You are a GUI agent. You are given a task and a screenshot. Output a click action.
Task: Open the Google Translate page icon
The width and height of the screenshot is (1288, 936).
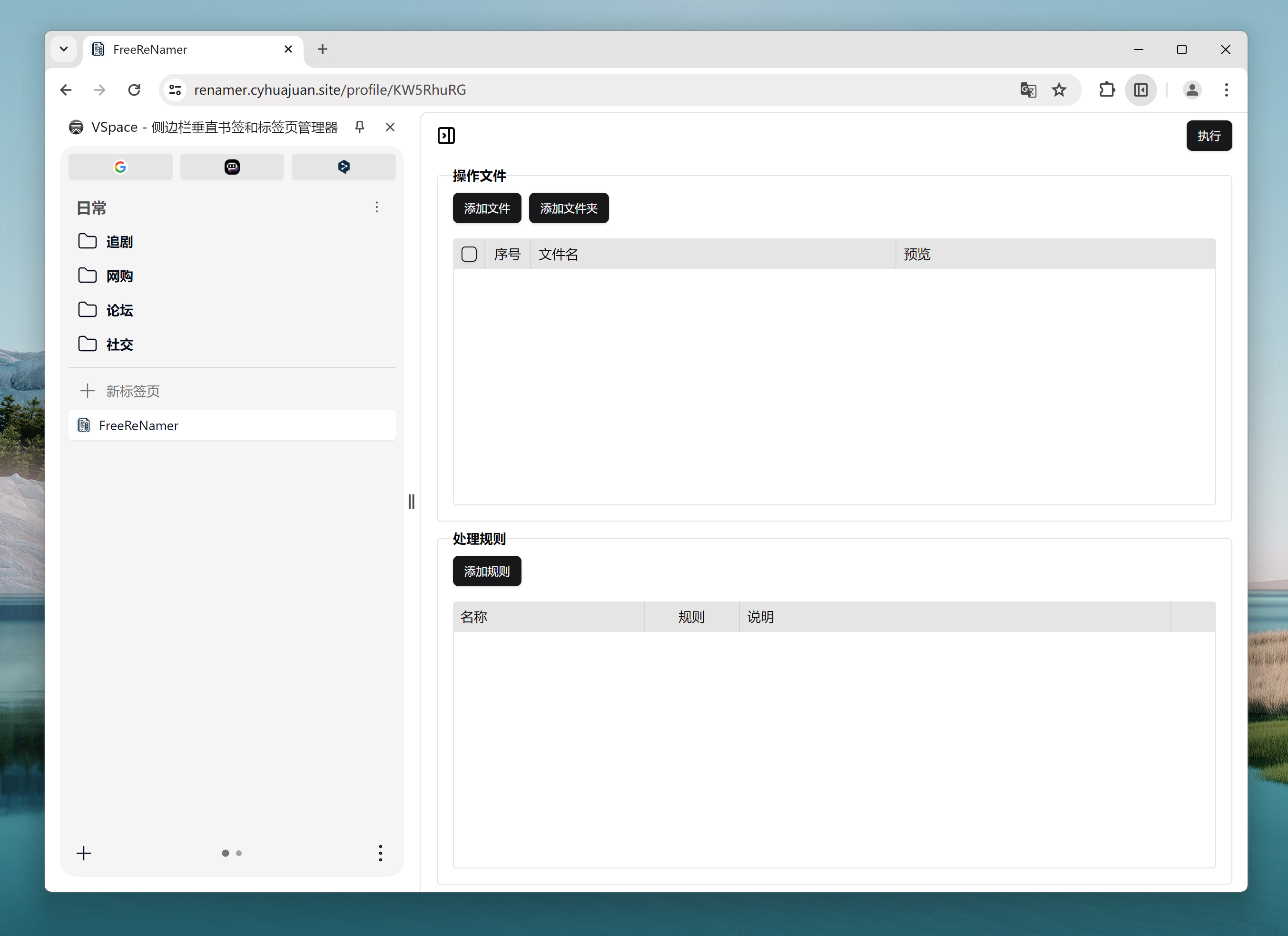(x=1028, y=90)
